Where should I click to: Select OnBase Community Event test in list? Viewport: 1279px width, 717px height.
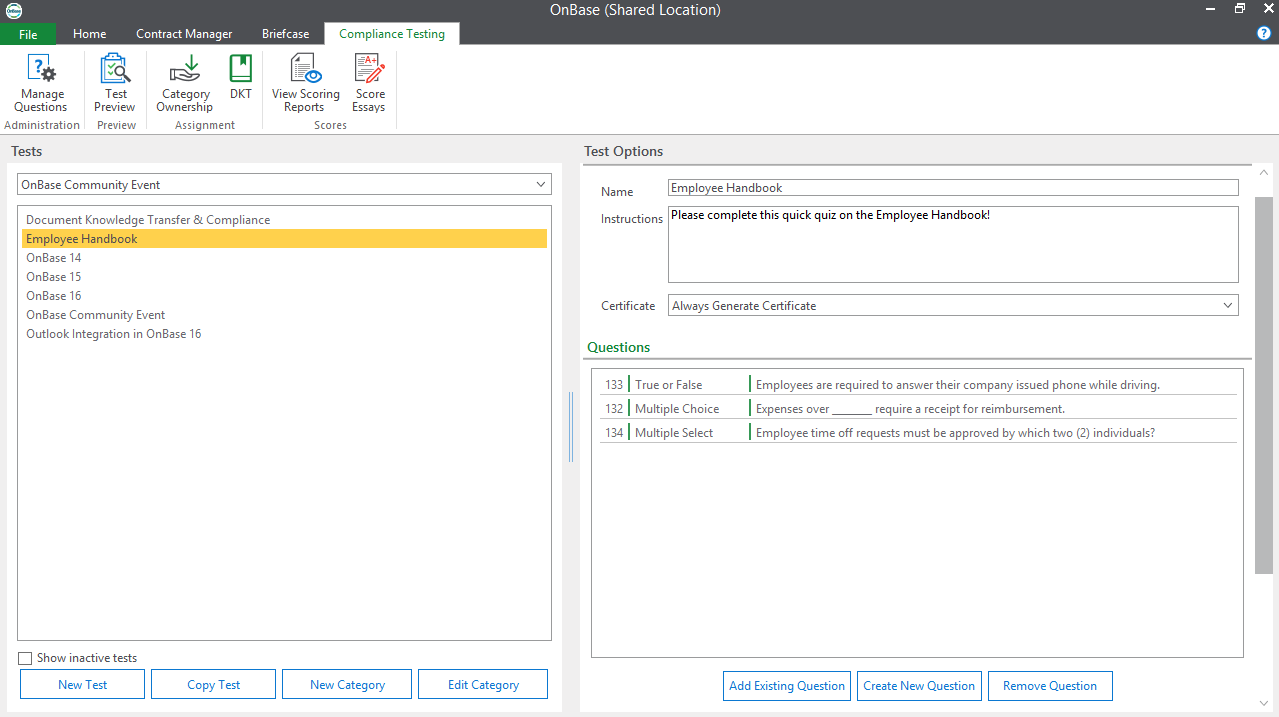284,315
